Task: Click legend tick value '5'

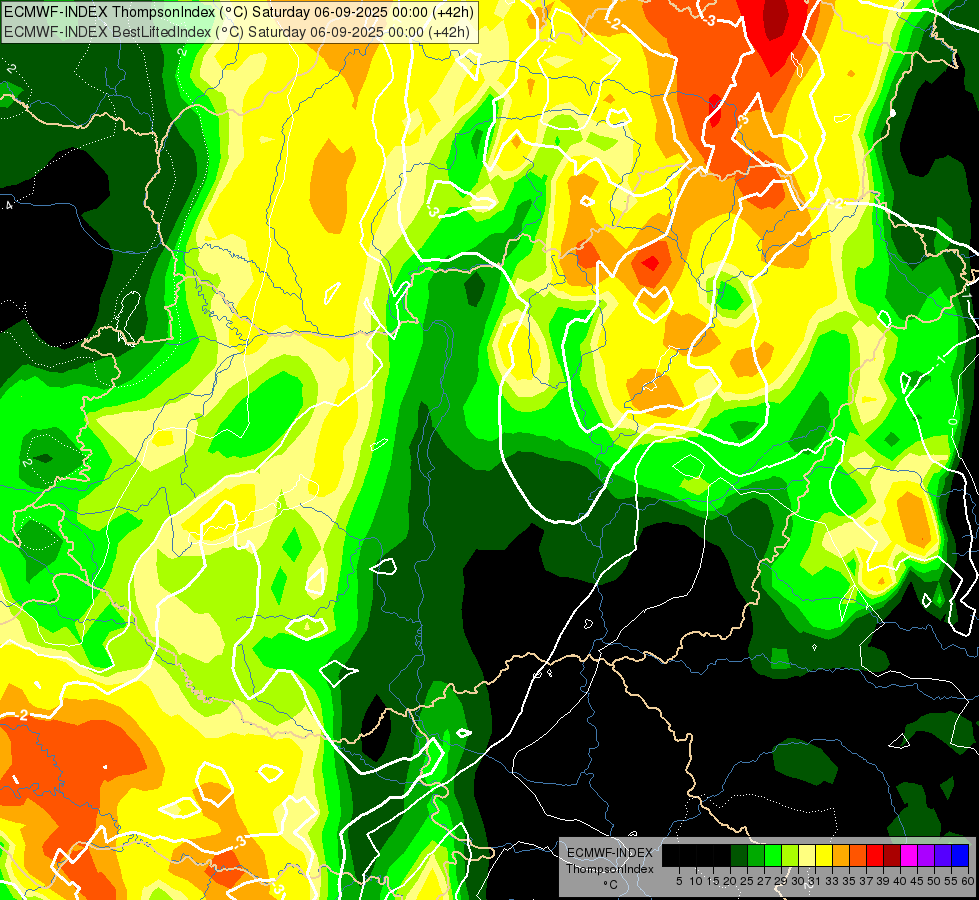Action: pyautogui.click(x=679, y=881)
